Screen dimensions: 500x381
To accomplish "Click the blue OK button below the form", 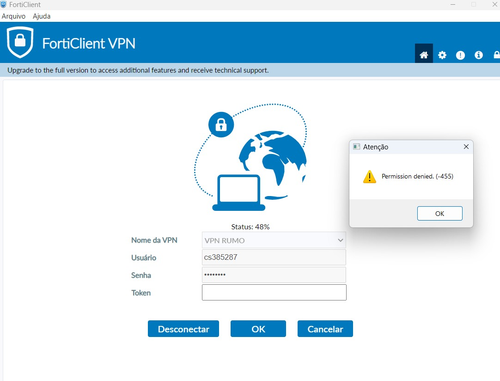I will tap(258, 329).
